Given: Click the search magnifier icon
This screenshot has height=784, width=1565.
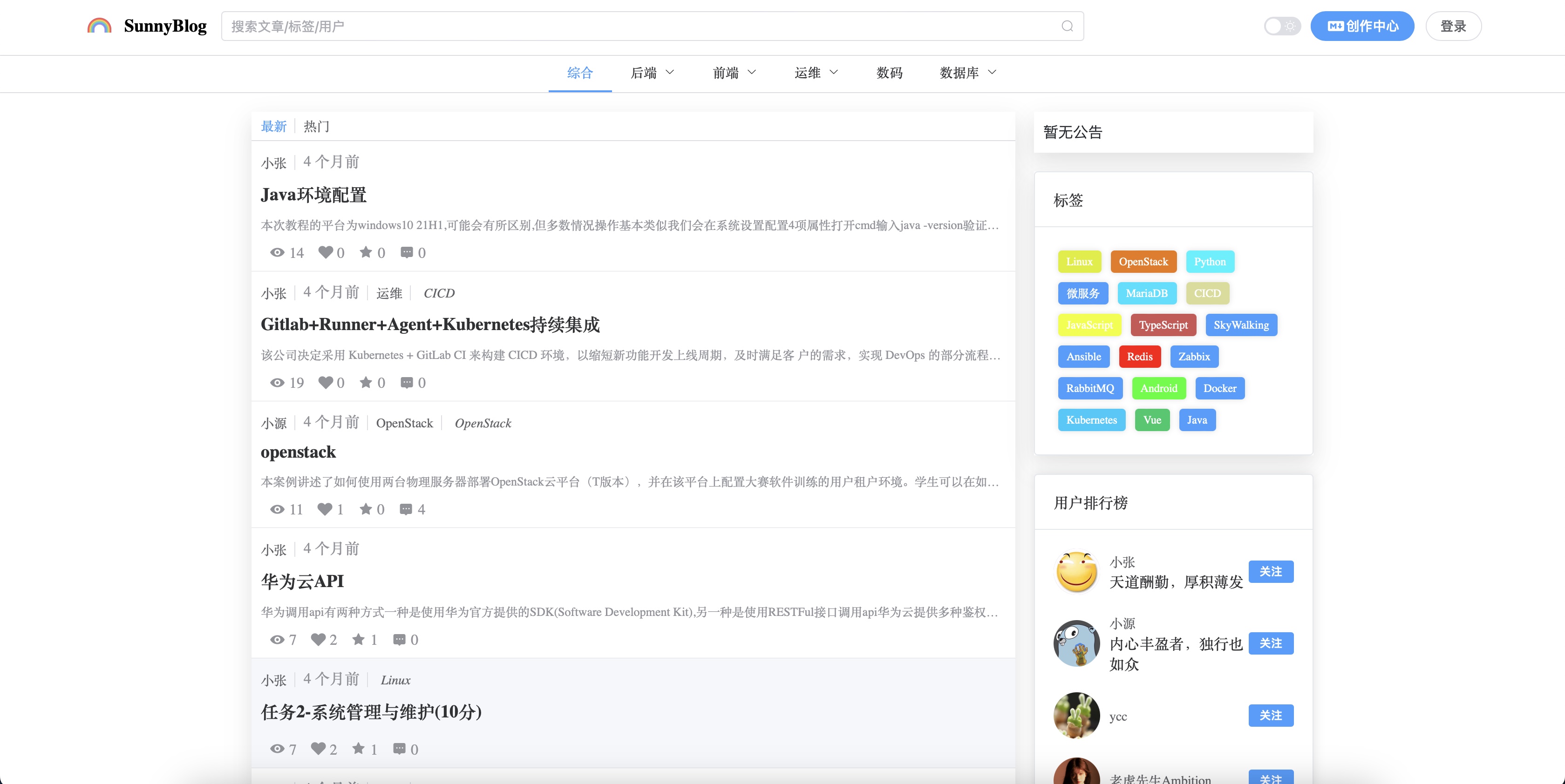Looking at the screenshot, I should pos(1067,26).
